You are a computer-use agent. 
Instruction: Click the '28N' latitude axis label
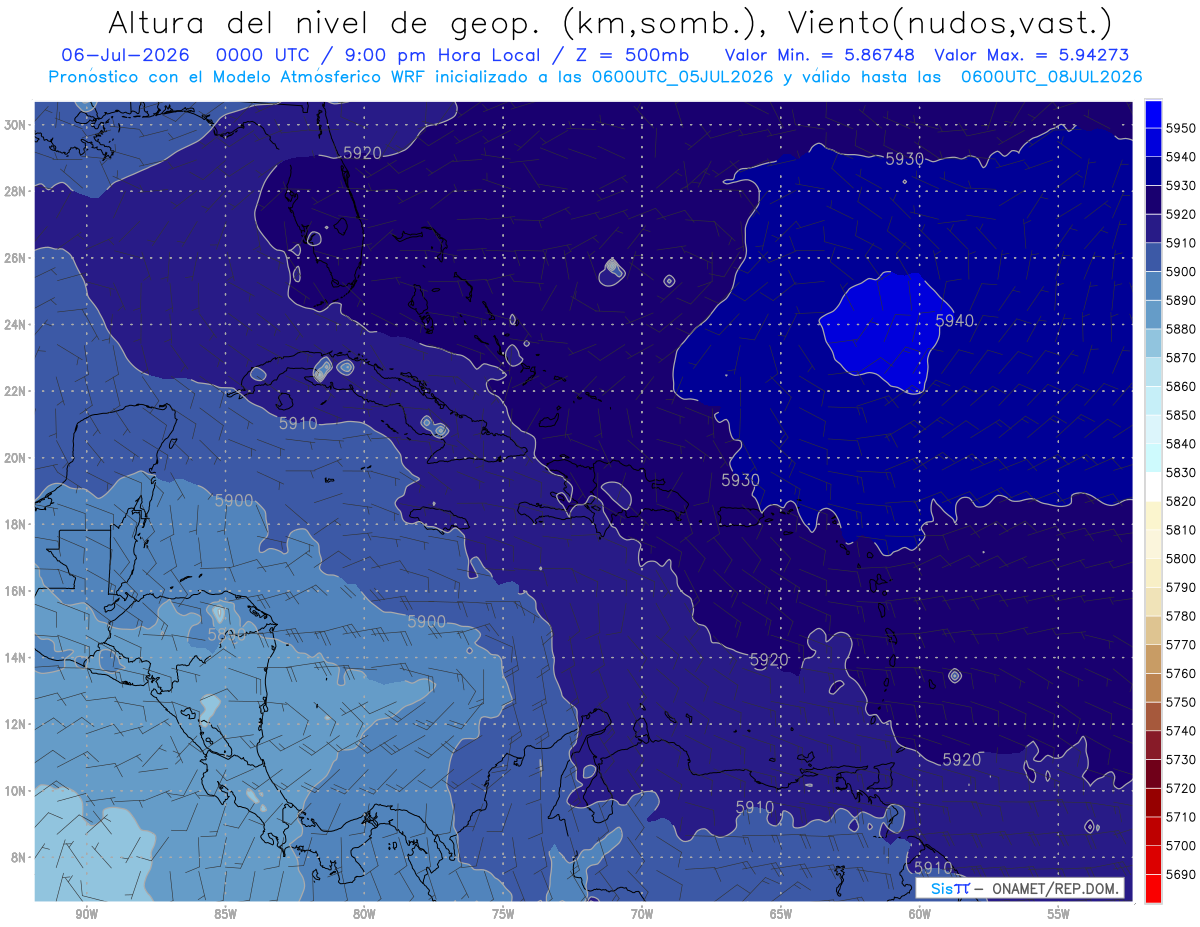(15, 190)
